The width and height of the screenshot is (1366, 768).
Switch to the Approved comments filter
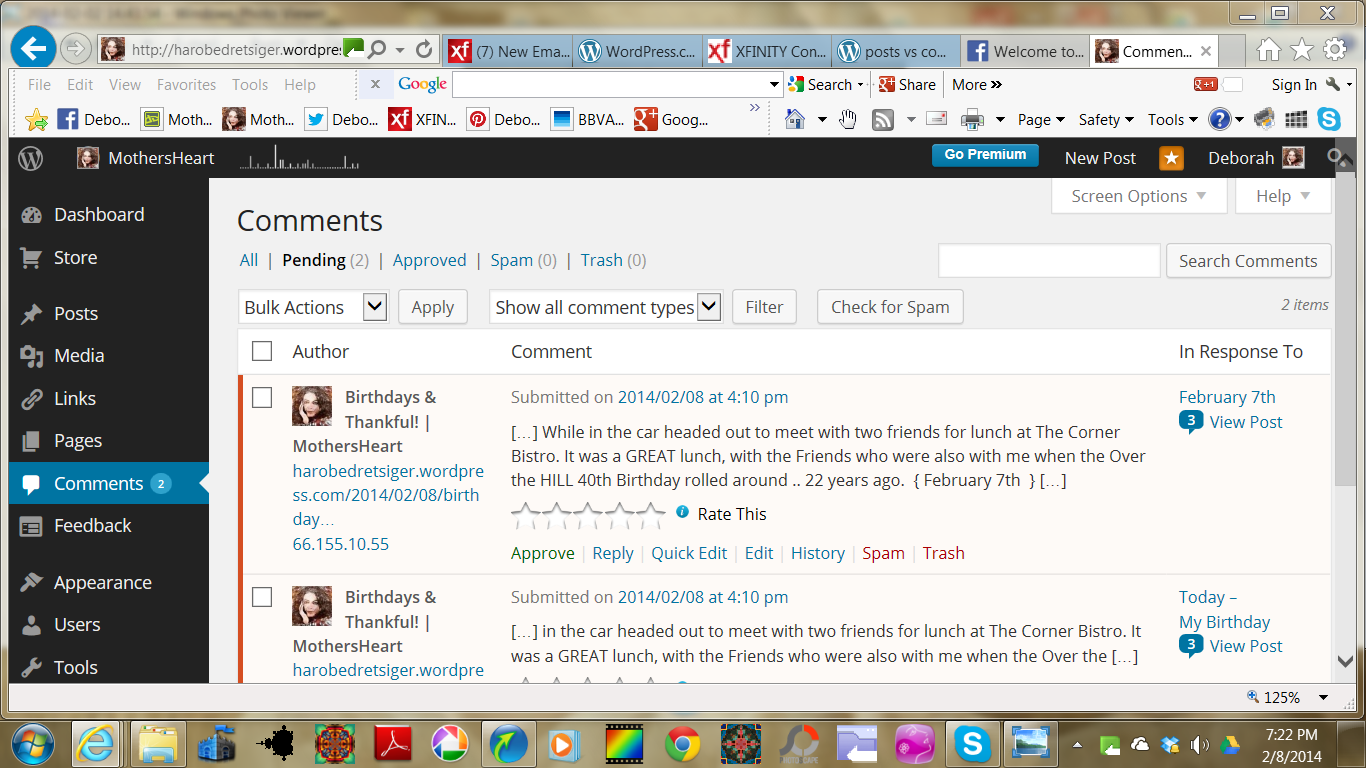429,260
